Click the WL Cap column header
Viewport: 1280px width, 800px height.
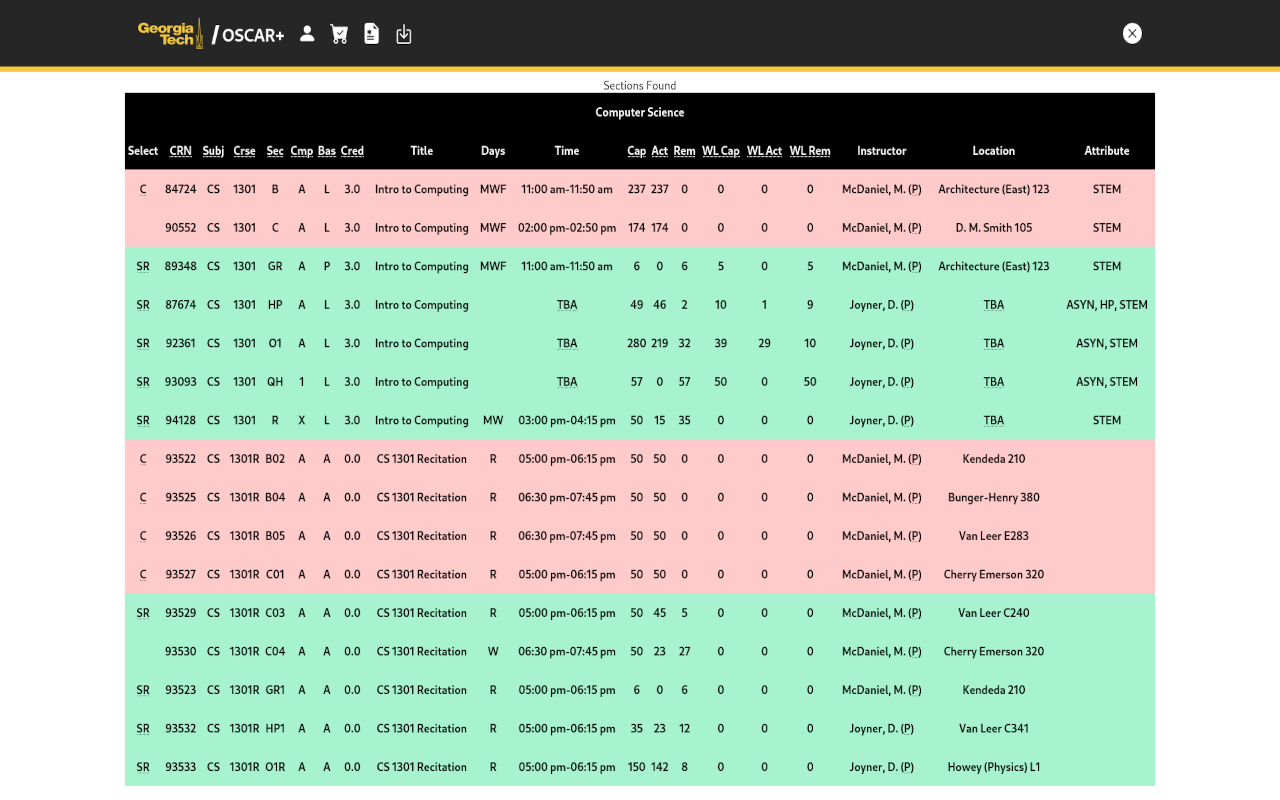point(721,151)
